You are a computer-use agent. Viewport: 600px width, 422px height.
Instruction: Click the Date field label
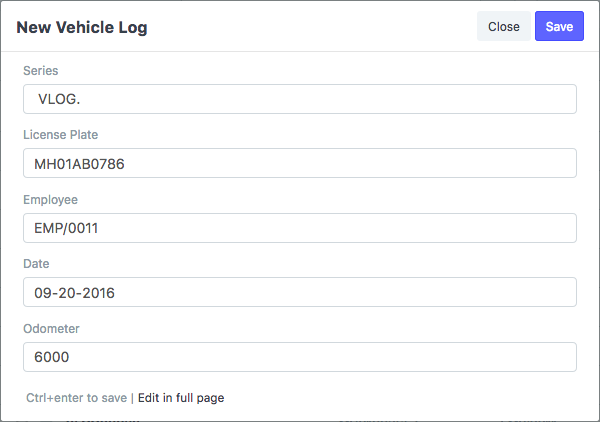[x=36, y=264]
